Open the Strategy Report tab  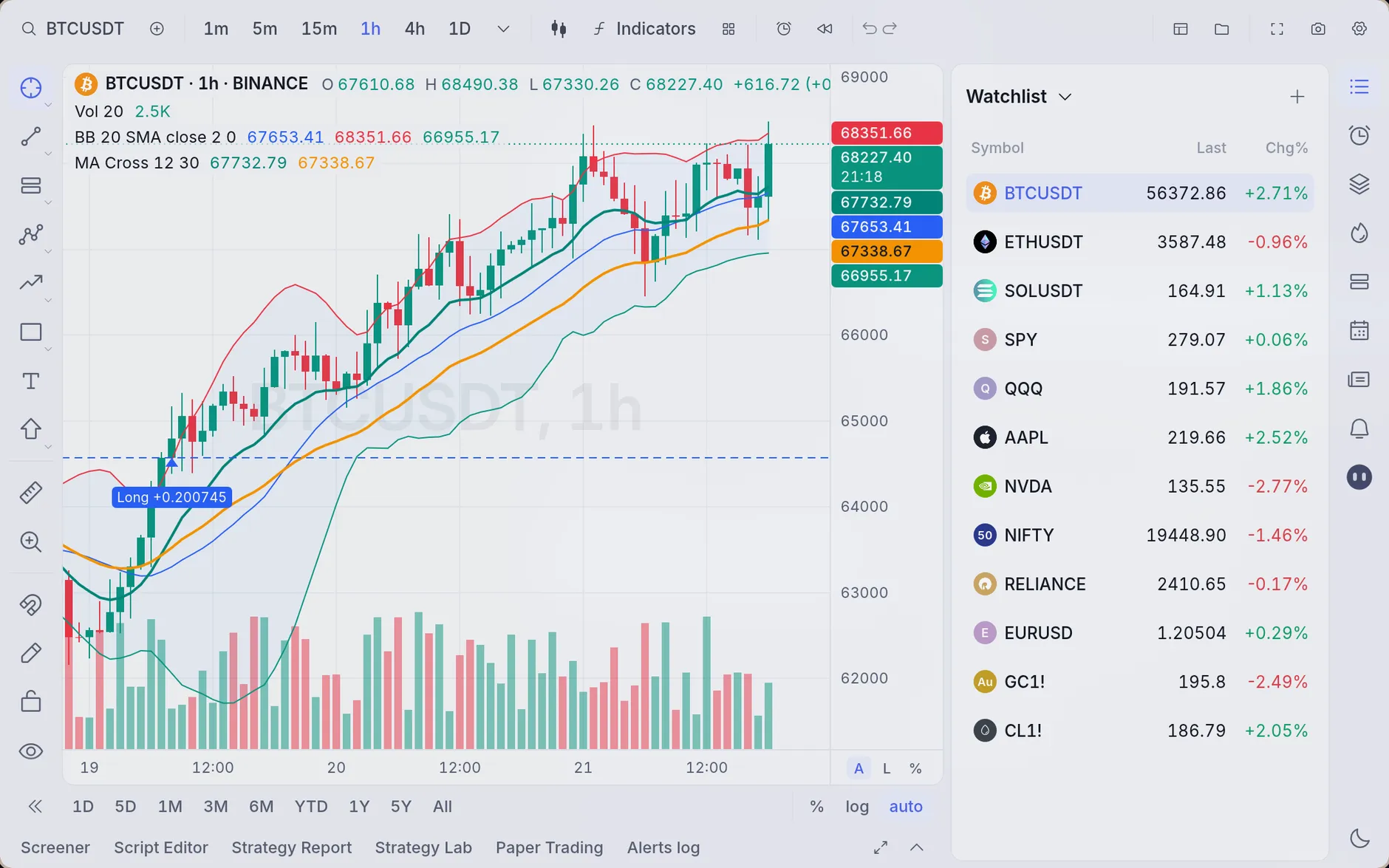[291, 847]
